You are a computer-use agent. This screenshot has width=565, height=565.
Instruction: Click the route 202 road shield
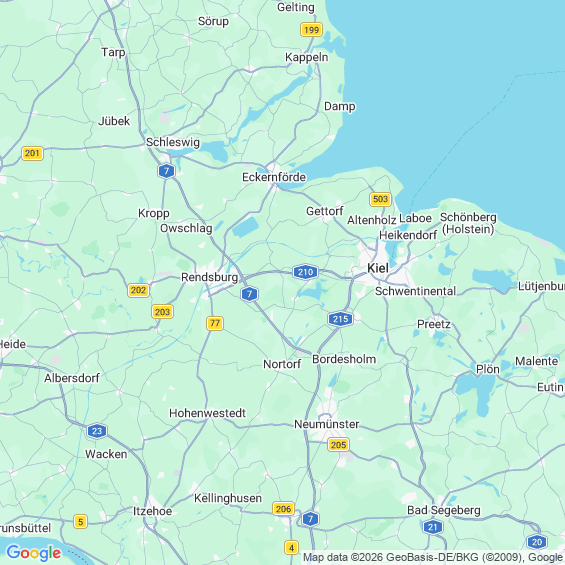tap(138, 290)
